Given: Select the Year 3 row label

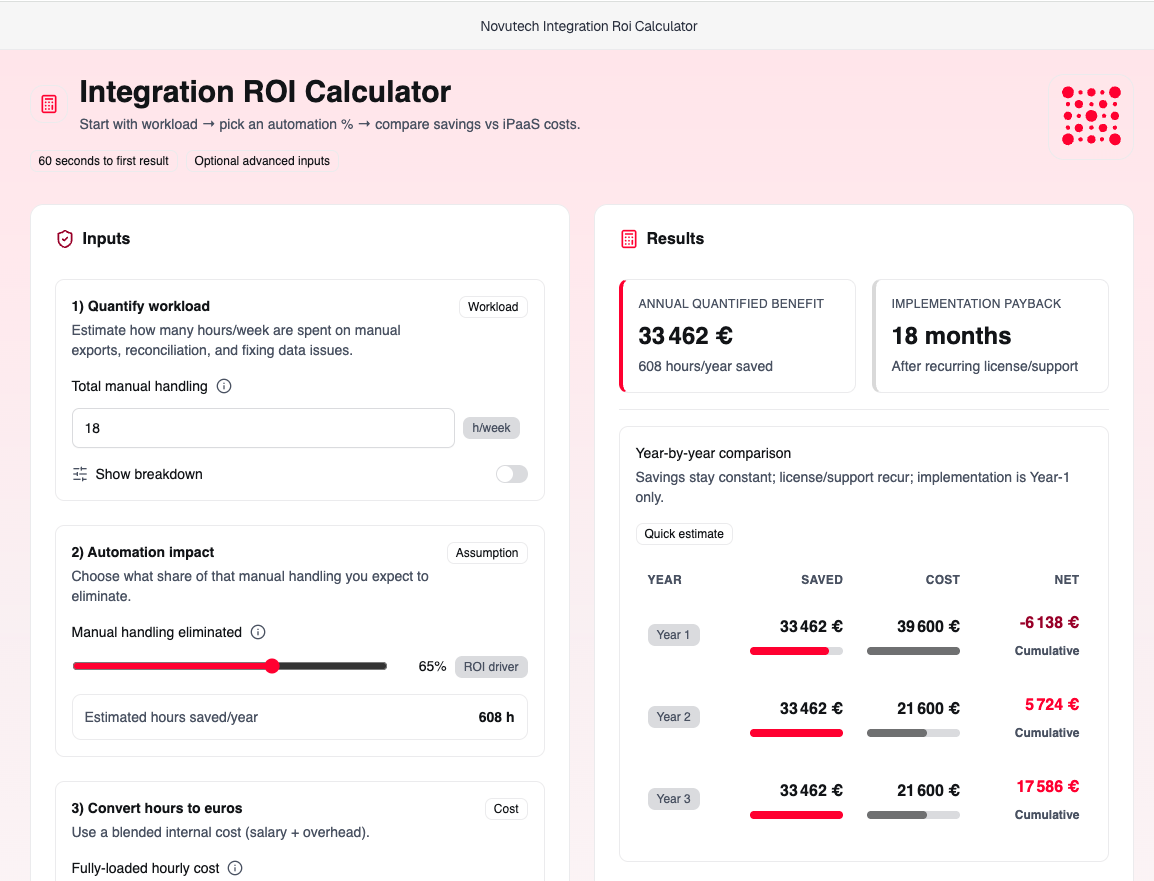Looking at the screenshot, I should click(673, 799).
